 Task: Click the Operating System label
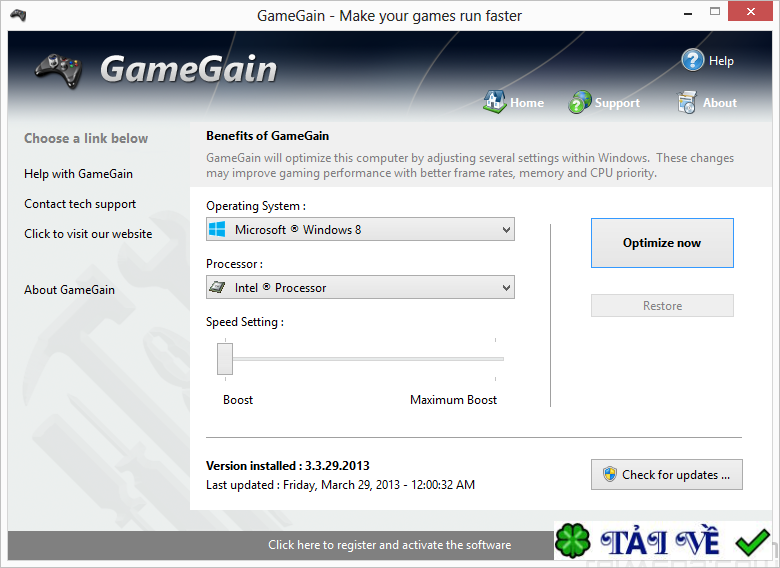click(256, 206)
